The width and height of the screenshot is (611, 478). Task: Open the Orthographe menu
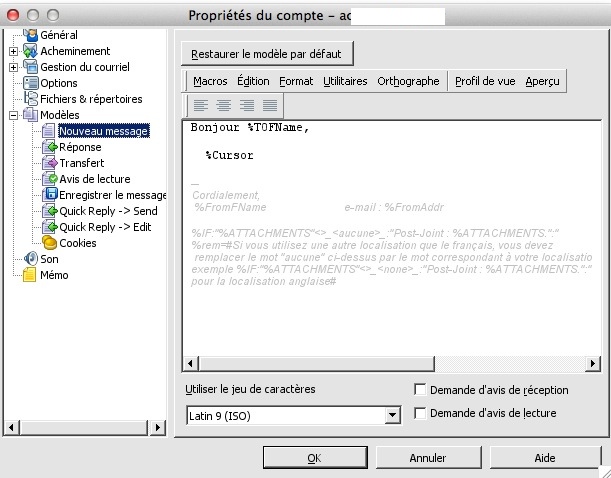click(408, 81)
